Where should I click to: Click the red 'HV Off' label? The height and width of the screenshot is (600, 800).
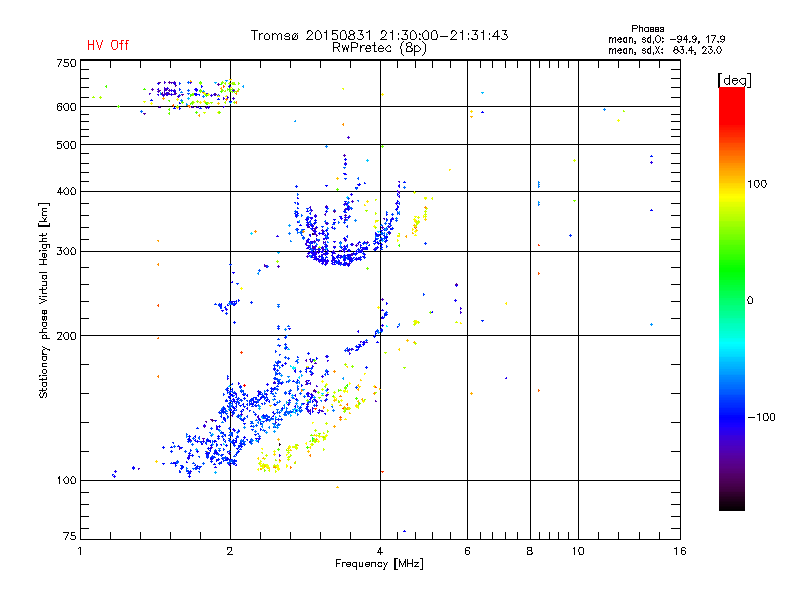108,45
